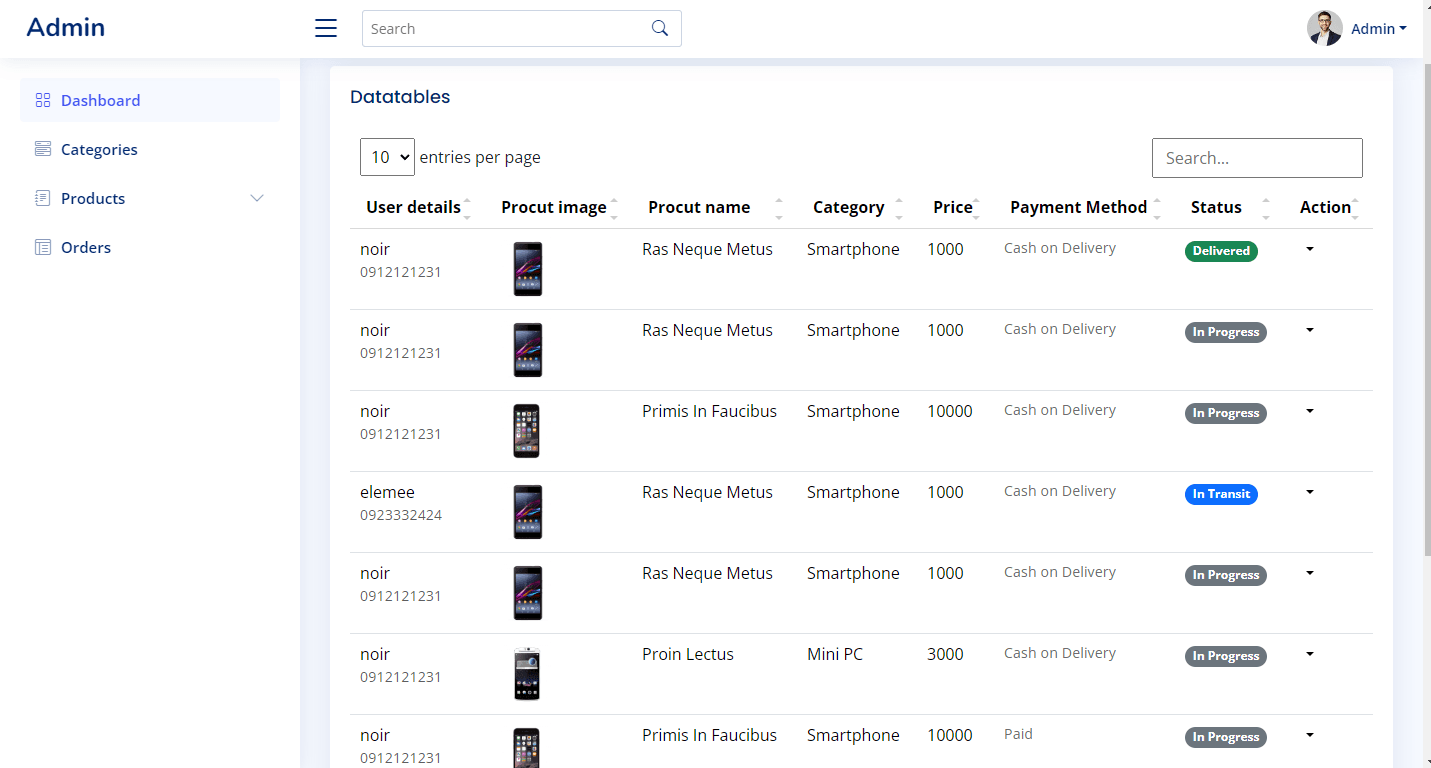Click the green Delivered status badge
Image resolution: width=1431 pixels, height=768 pixels.
point(1221,251)
